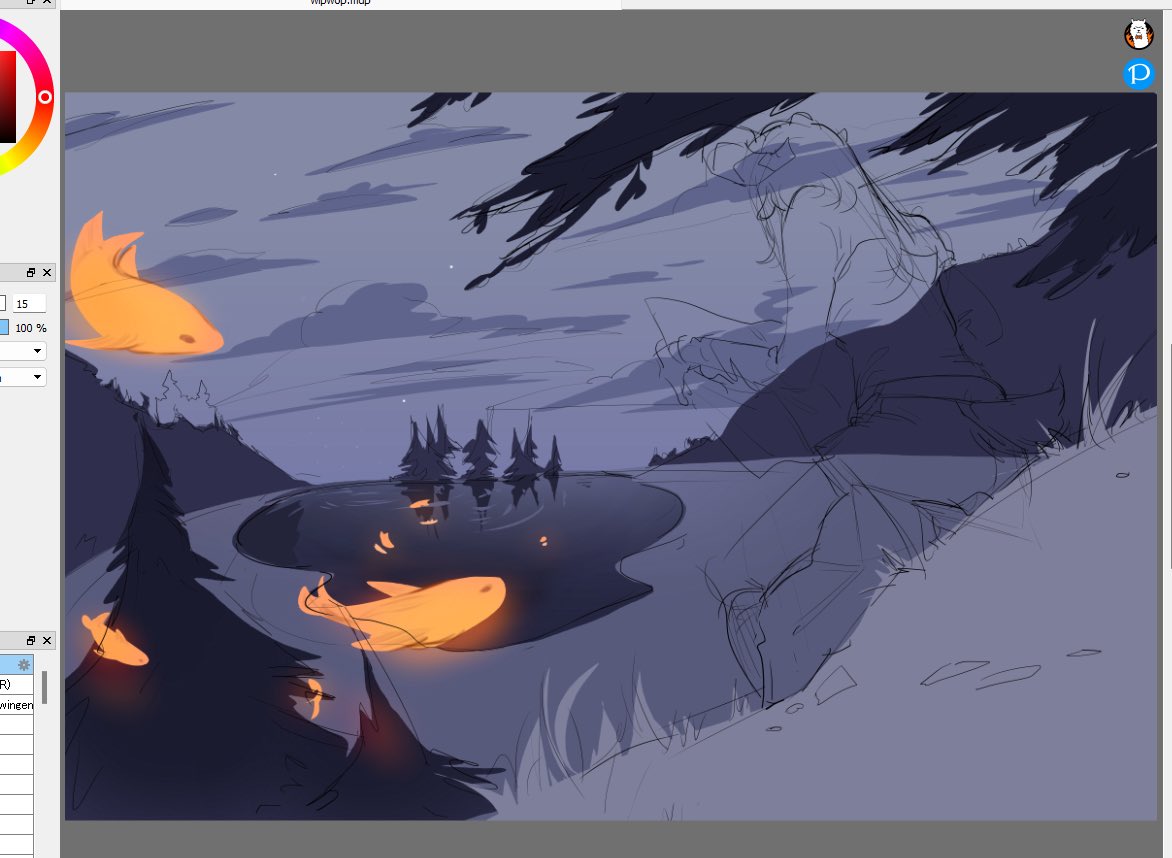Click the brush size field showing 15
This screenshot has height=858, width=1172.
(x=29, y=303)
